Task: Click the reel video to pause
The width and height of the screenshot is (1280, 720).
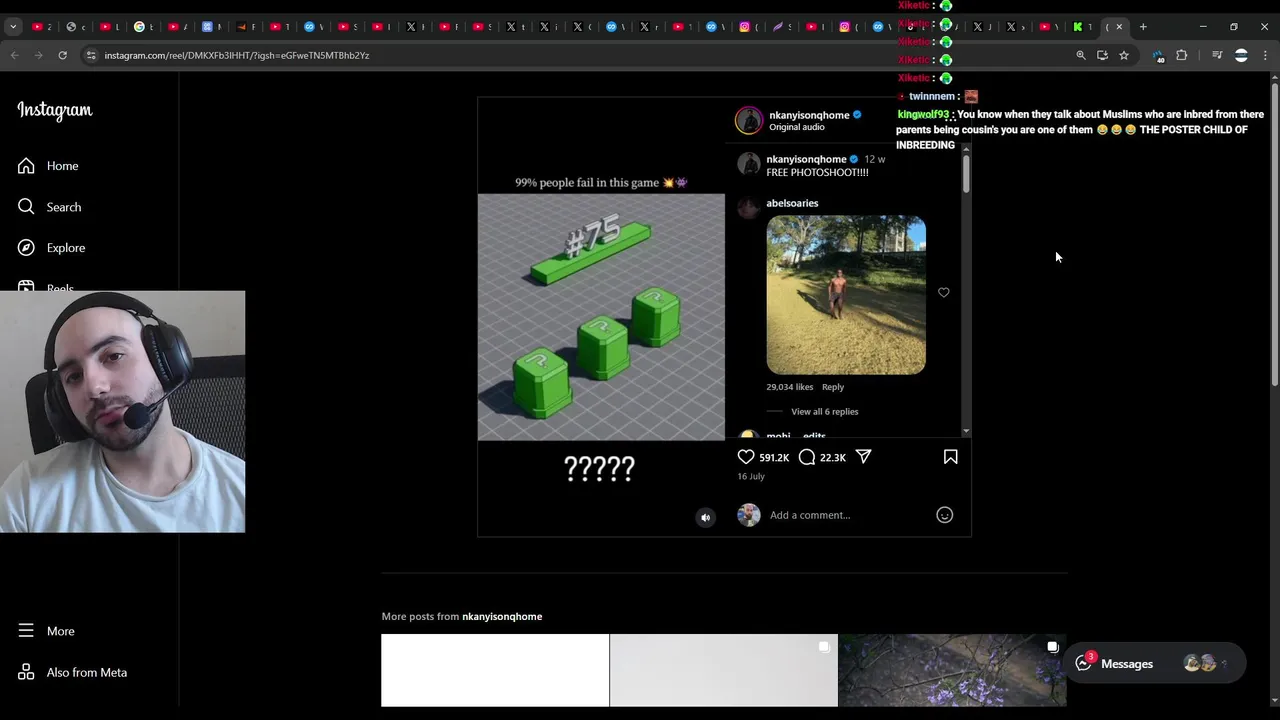Action: (x=601, y=317)
